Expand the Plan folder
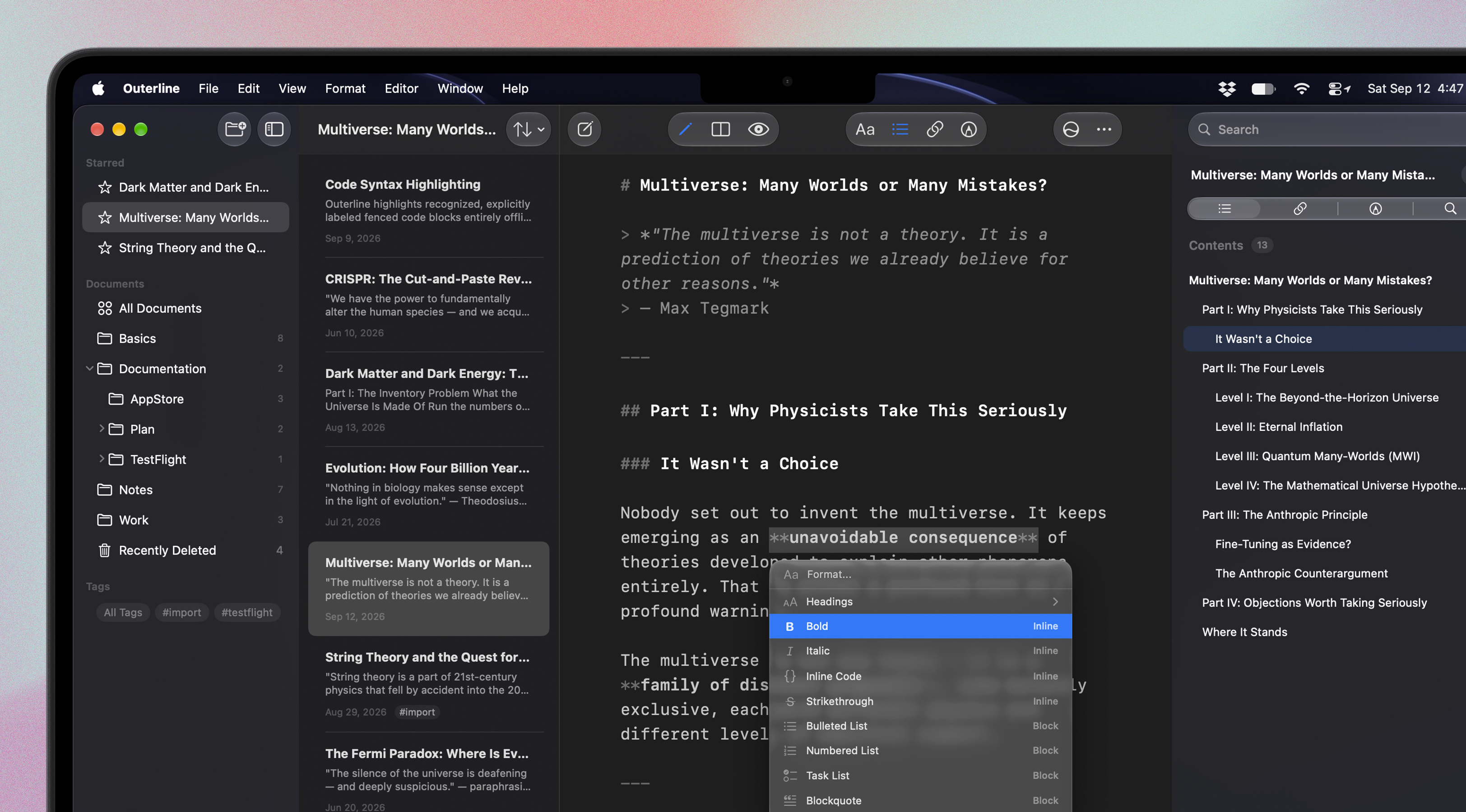This screenshot has height=812, width=1466. 101,429
